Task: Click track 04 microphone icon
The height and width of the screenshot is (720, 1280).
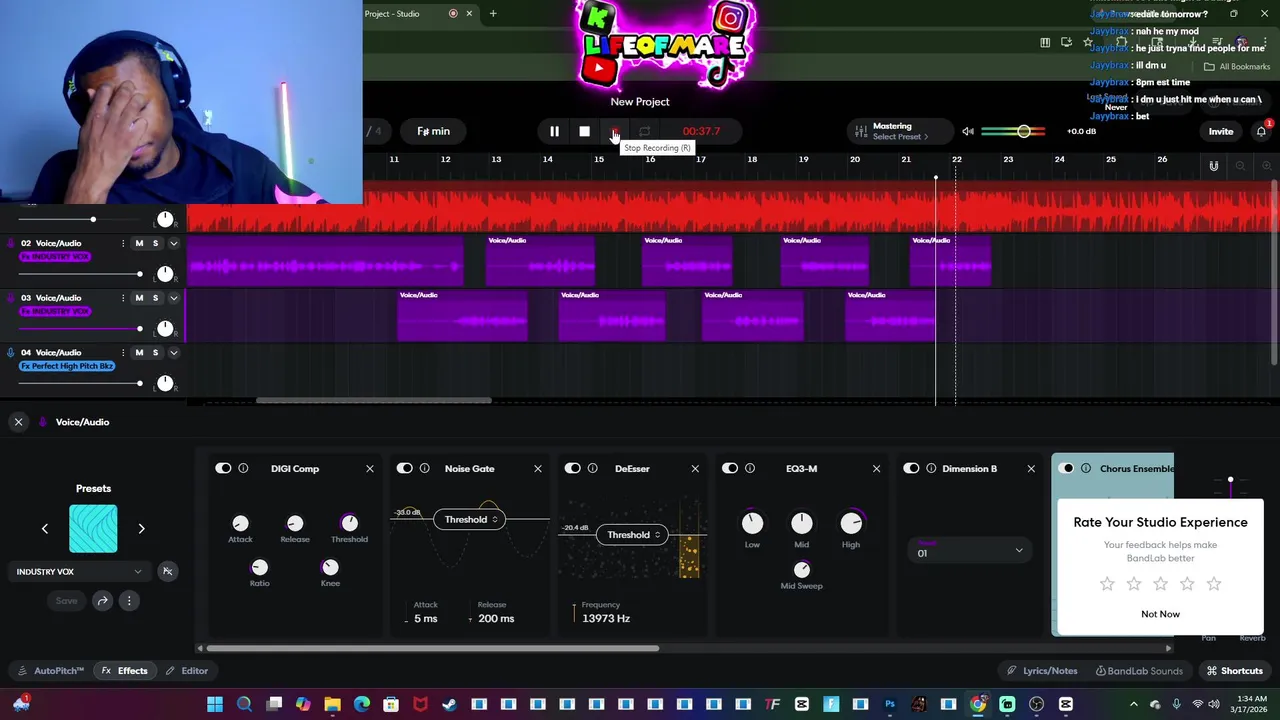Action: point(11,352)
